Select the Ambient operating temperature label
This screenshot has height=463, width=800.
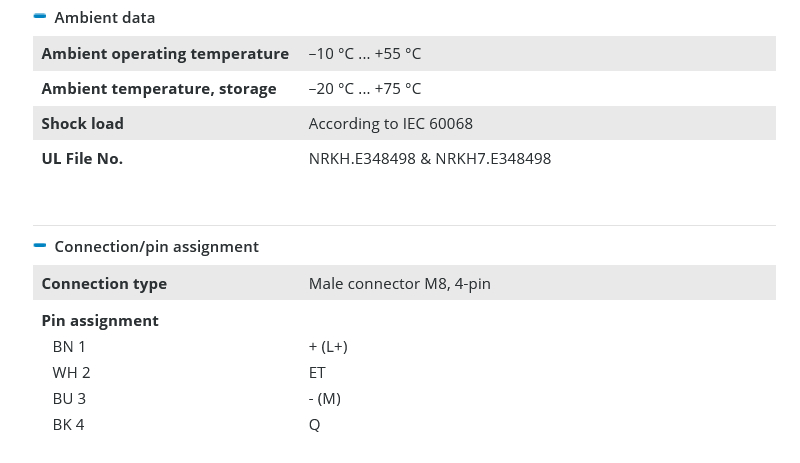pyautogui.click(x=165, y=54)
